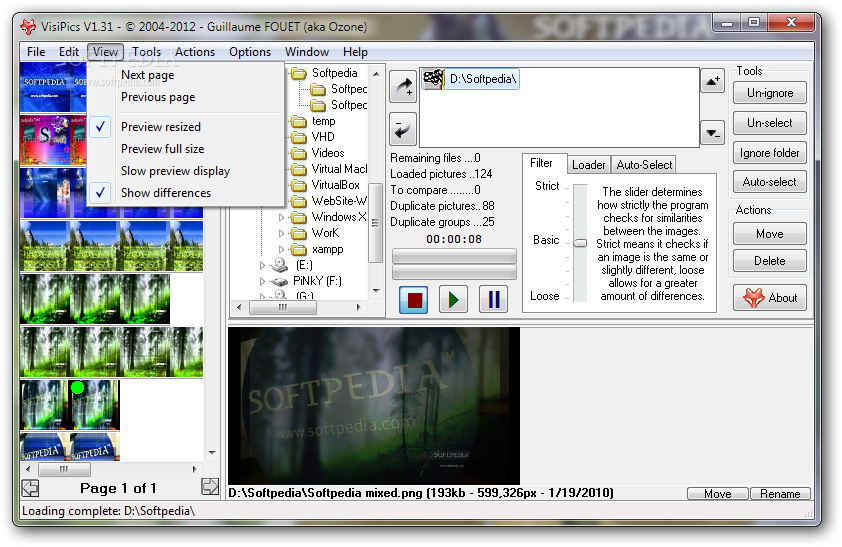Click Move button below preview image

[717, 494]
